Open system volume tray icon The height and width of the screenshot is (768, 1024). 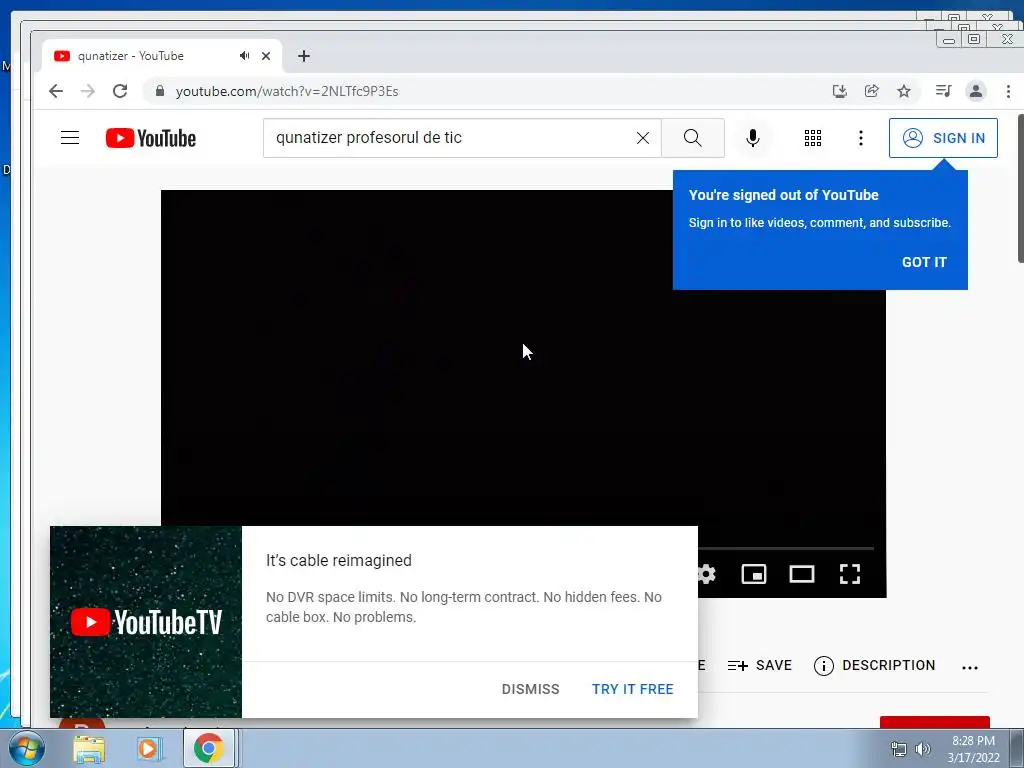click(922, 749)
